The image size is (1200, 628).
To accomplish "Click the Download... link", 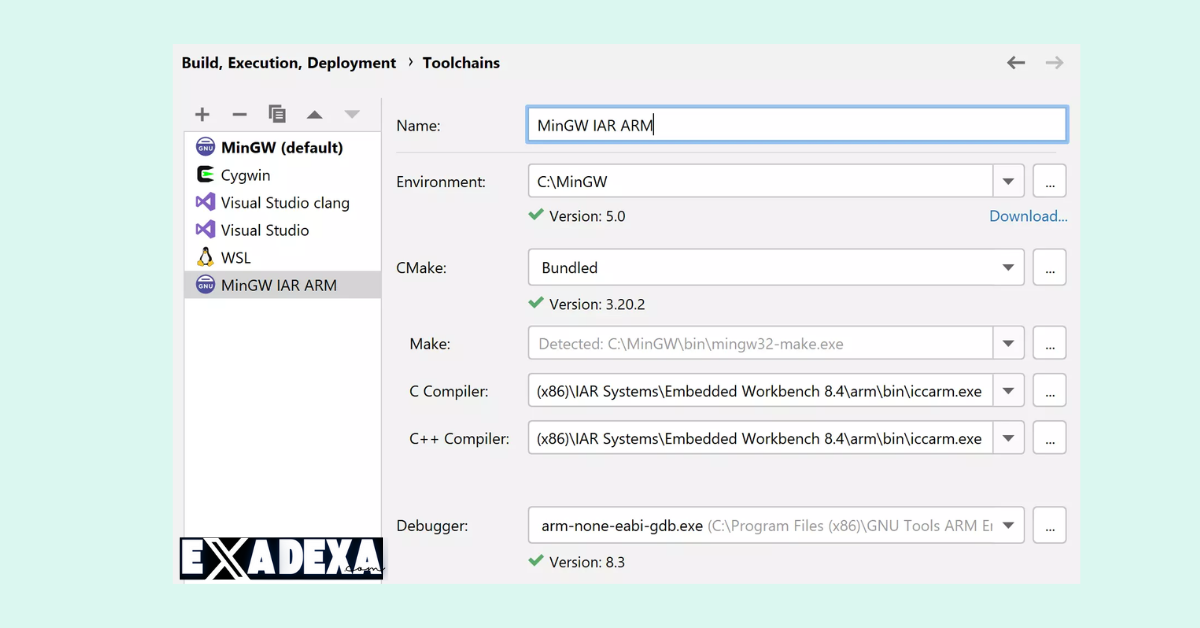I will pos(1028,216).
